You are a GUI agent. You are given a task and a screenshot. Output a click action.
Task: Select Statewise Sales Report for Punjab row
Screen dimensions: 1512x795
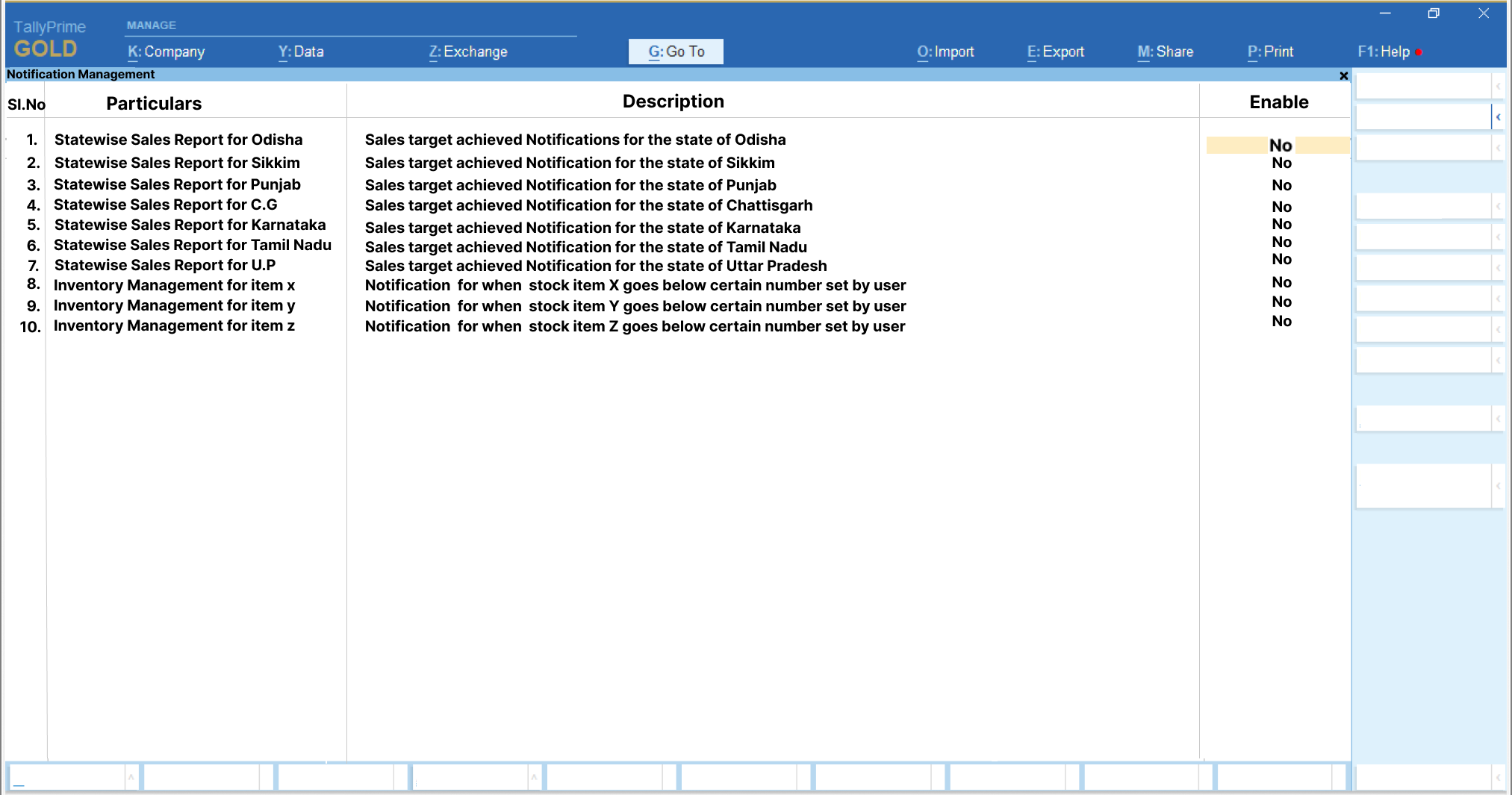pos(177,184)
